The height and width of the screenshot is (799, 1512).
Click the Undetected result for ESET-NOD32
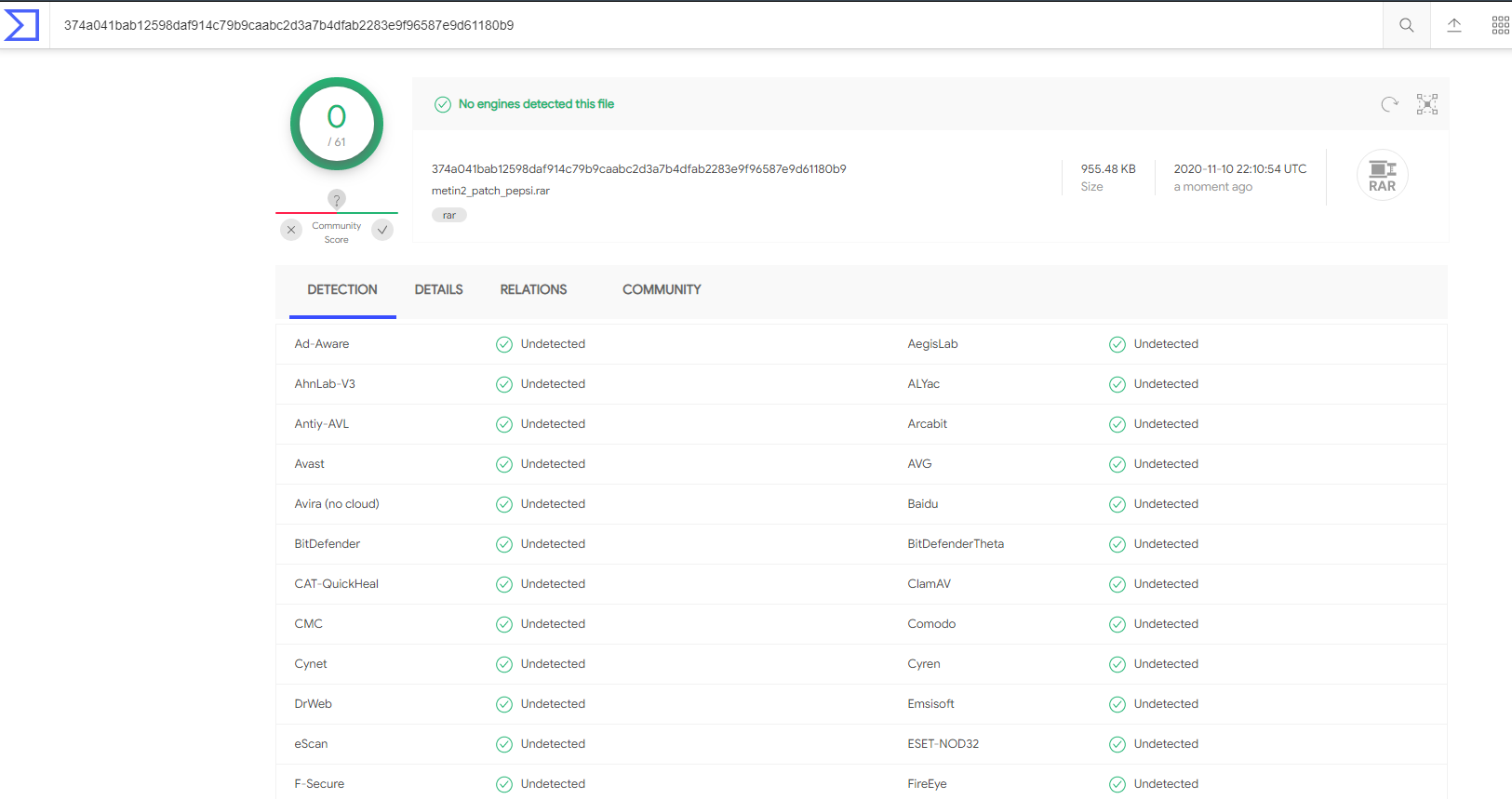pyautogui.click(x=1166, y=744)
